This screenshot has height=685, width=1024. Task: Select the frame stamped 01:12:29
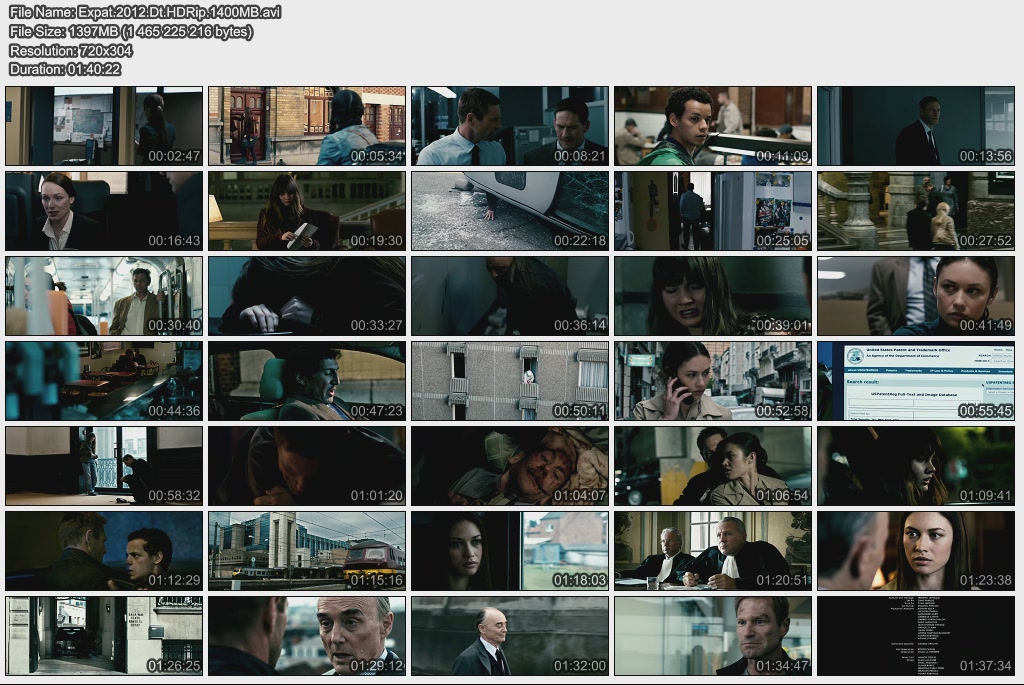coord(104,551)
